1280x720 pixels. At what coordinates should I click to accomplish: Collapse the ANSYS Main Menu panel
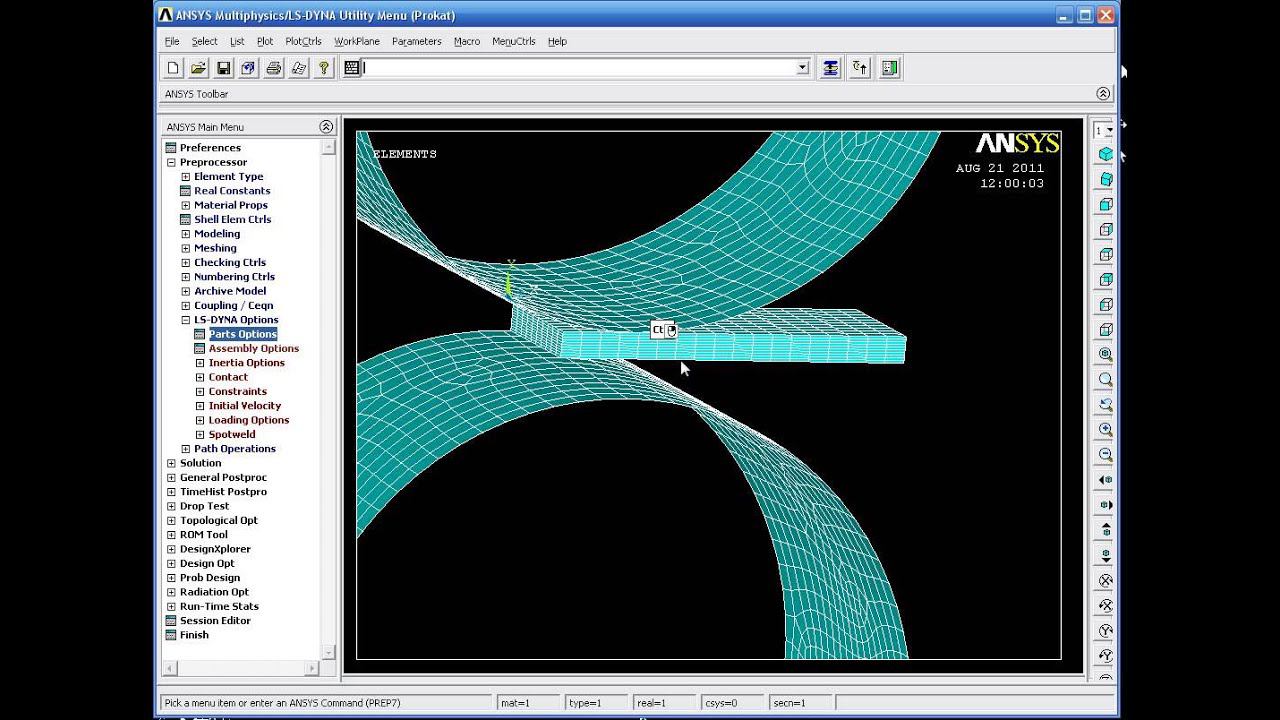(326, 127)
